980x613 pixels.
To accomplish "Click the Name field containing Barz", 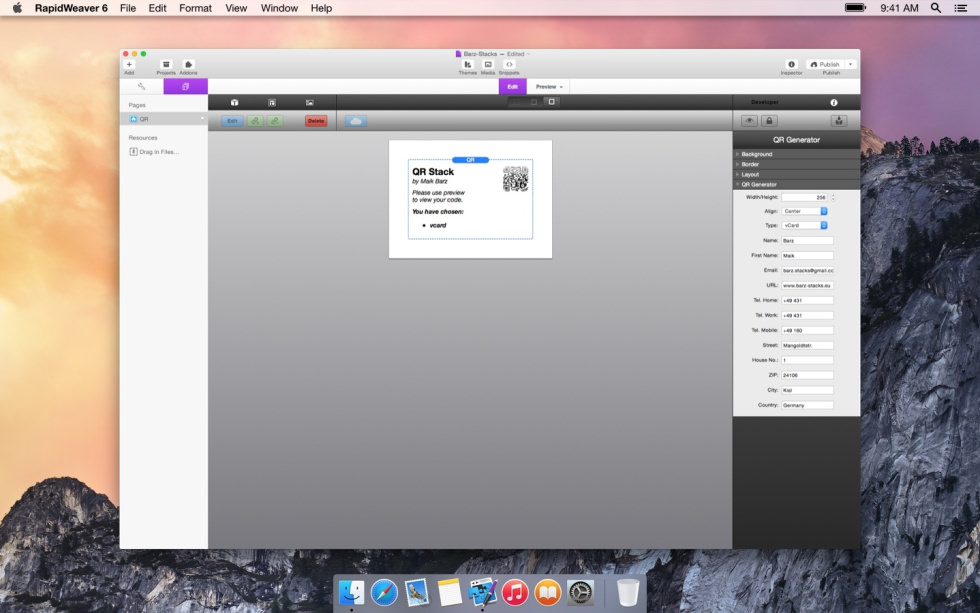I will point(807,240).
